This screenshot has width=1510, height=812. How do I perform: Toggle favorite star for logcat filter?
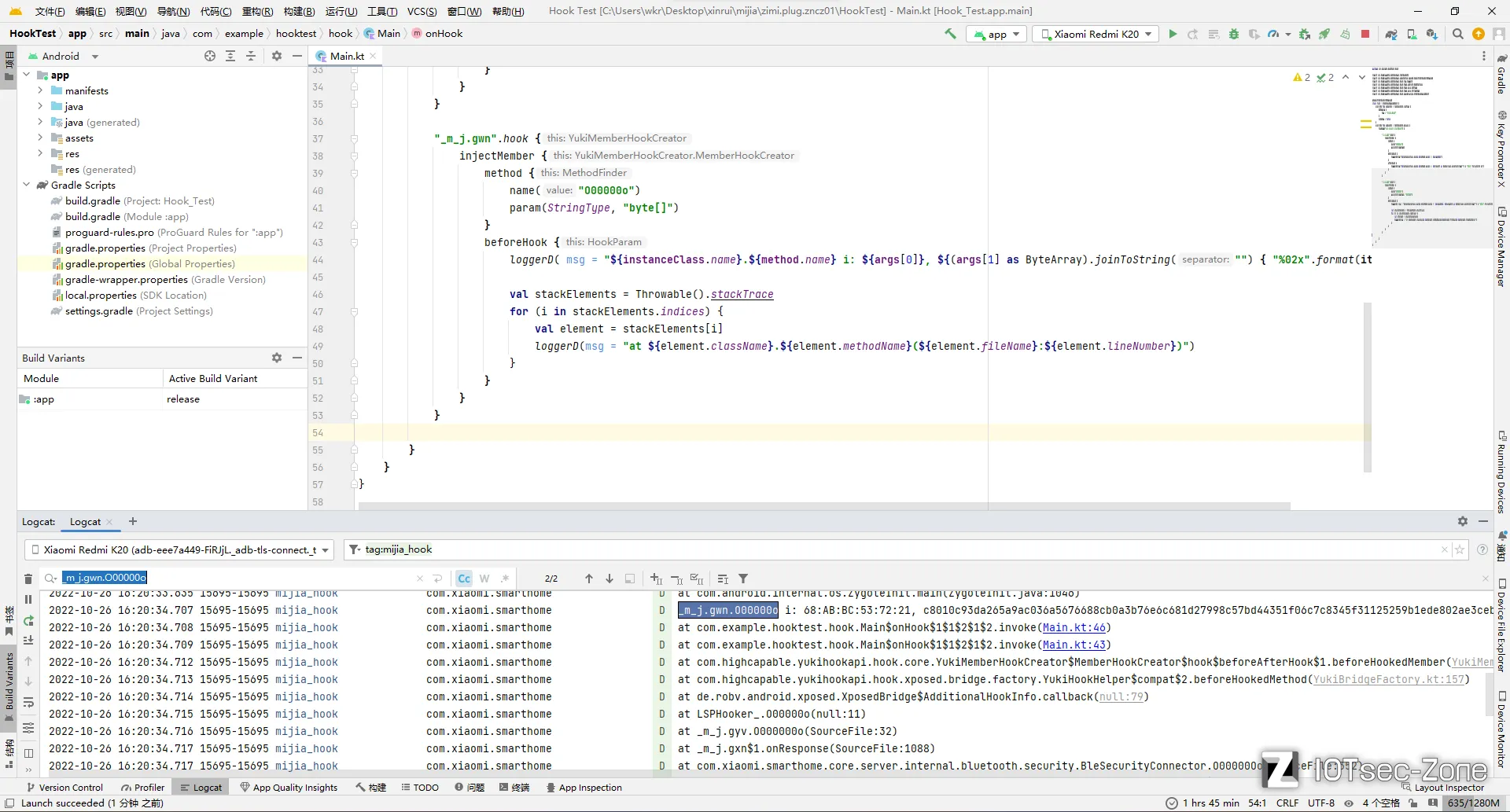click(x=1460, y=549)
